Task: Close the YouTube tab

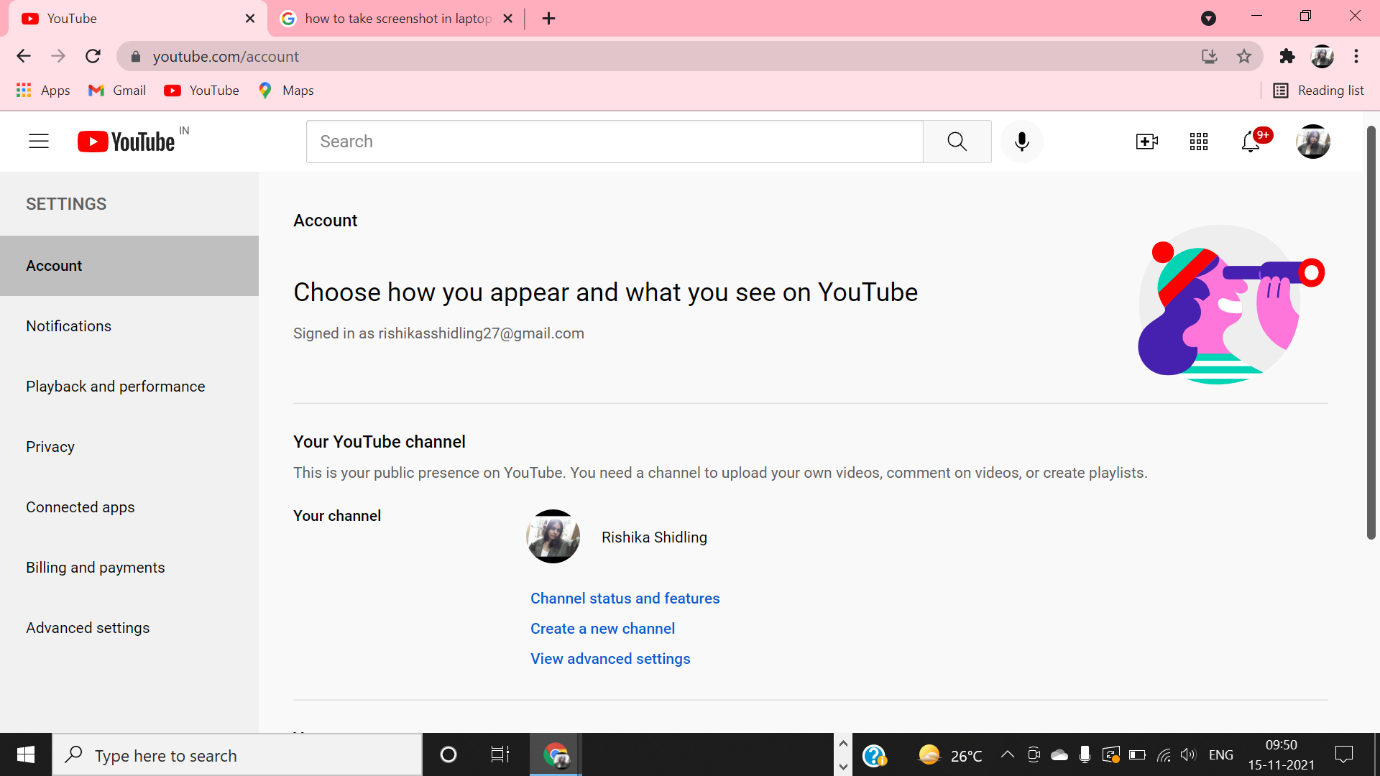Action: (250, 18)
